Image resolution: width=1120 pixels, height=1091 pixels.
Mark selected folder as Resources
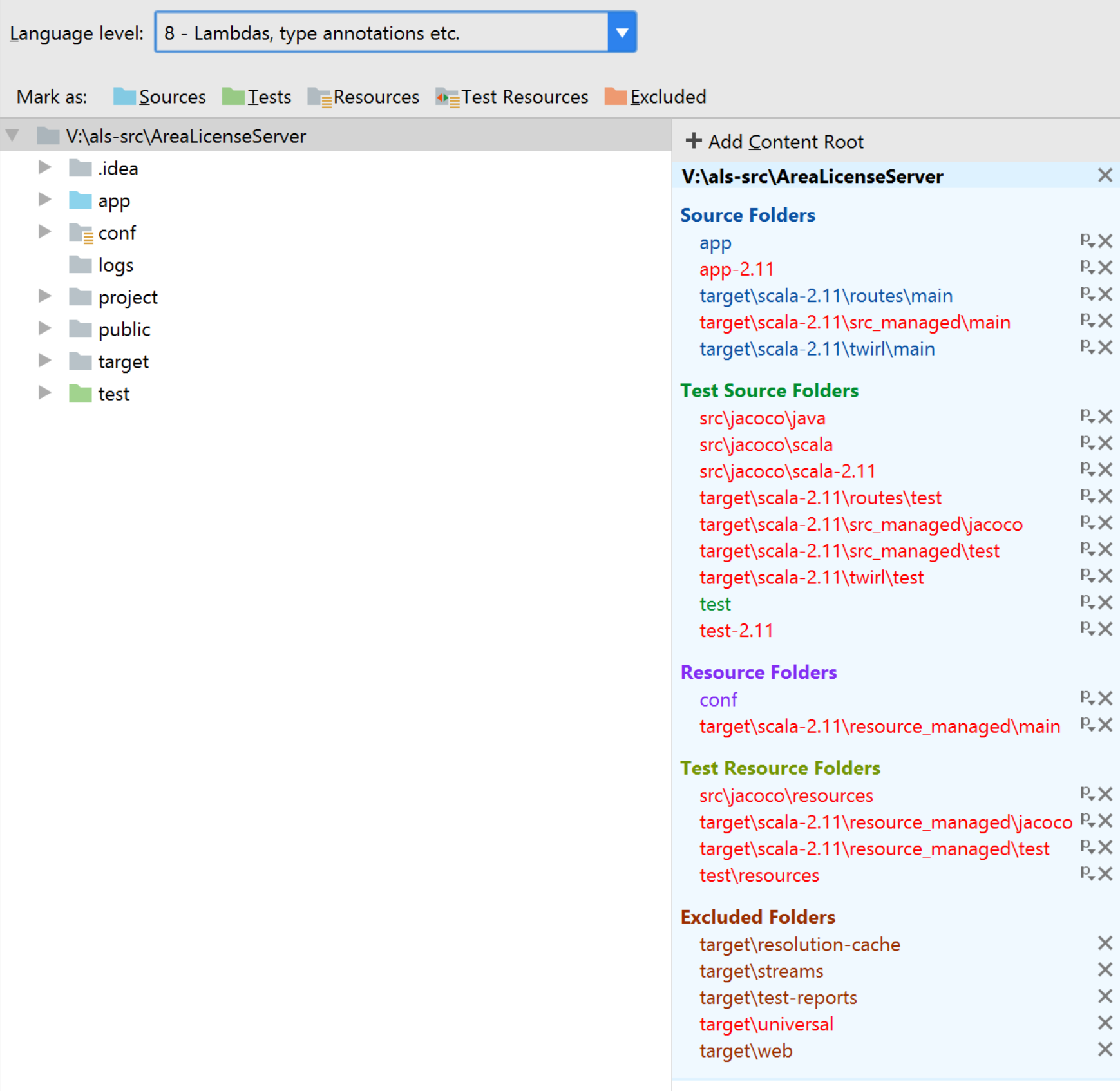coord(364,97)
